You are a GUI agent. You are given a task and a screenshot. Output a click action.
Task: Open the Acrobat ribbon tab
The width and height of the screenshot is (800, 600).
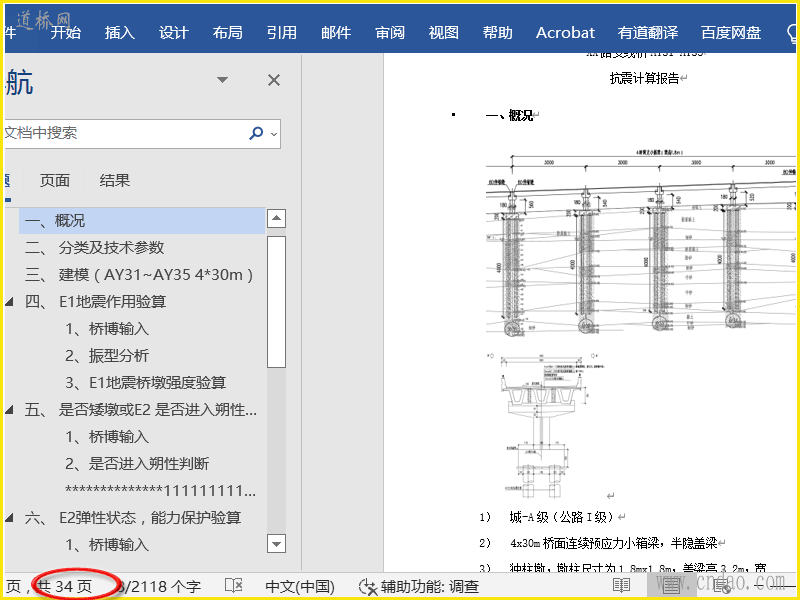point(565,33)
